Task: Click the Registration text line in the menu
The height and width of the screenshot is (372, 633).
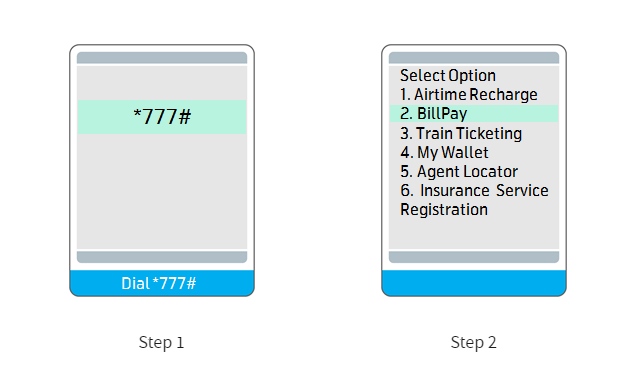Action: click(444, 210)
